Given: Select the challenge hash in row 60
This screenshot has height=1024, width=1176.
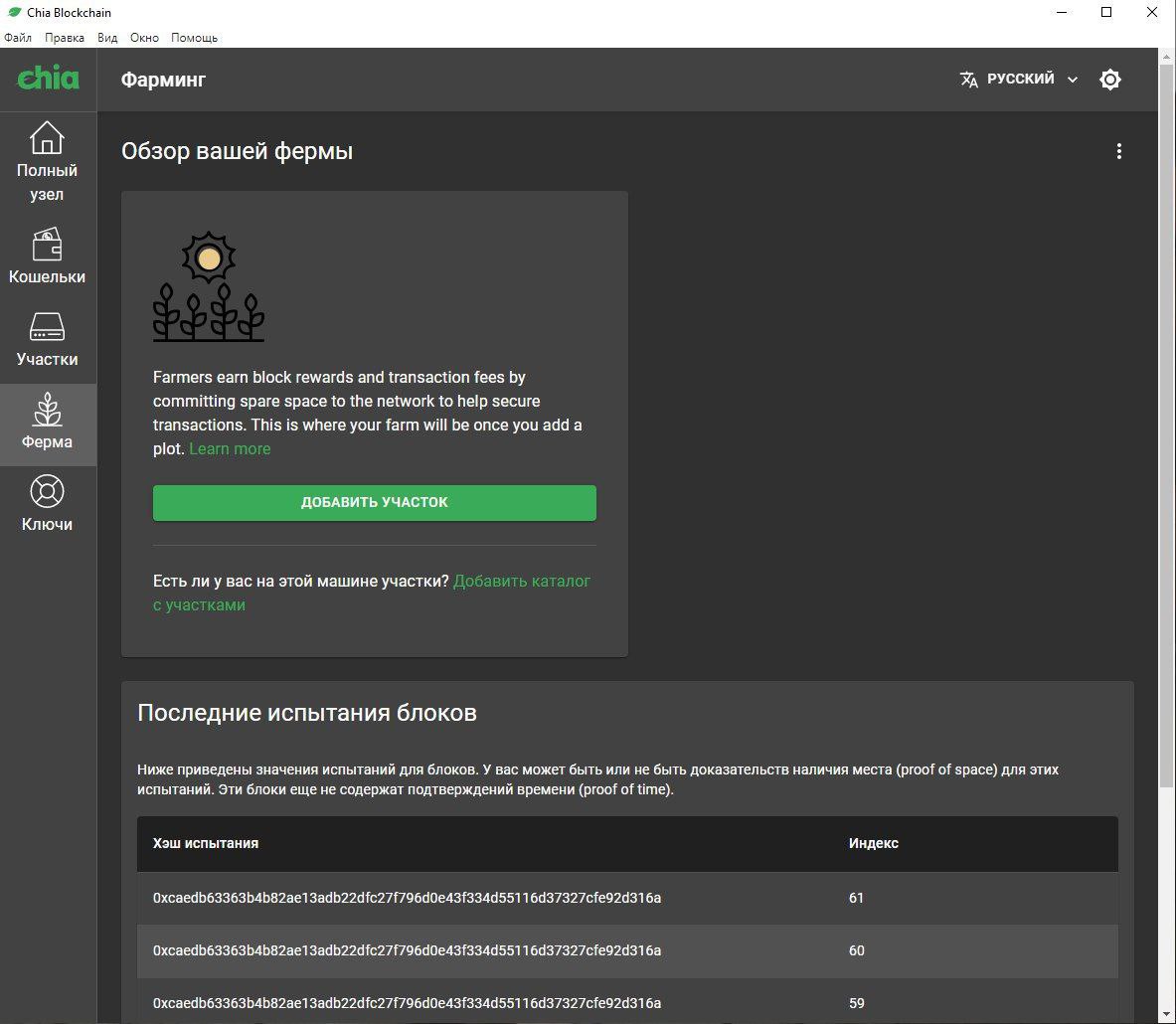Looking at the screenshot, I should 407,950.
